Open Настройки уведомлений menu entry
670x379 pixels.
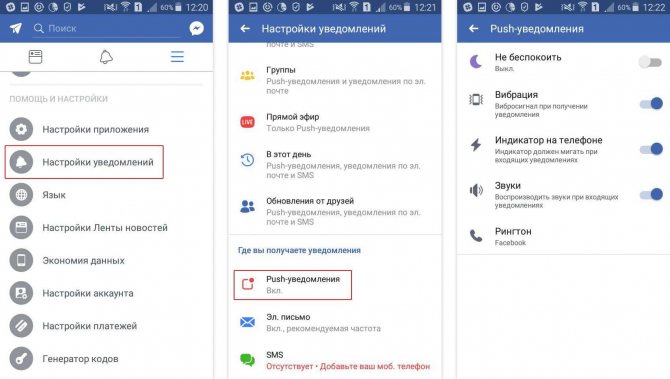pos(84,162)
